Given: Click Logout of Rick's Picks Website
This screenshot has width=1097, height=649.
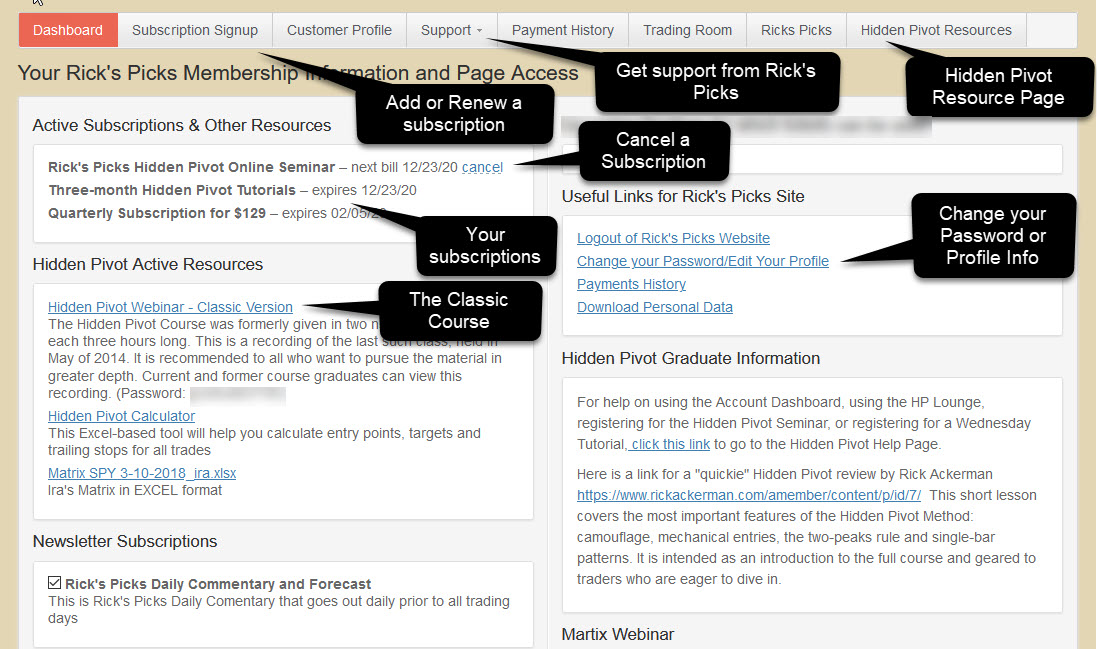Looking at the screenshot, I should pyautogui.click(x=673, y=238).
